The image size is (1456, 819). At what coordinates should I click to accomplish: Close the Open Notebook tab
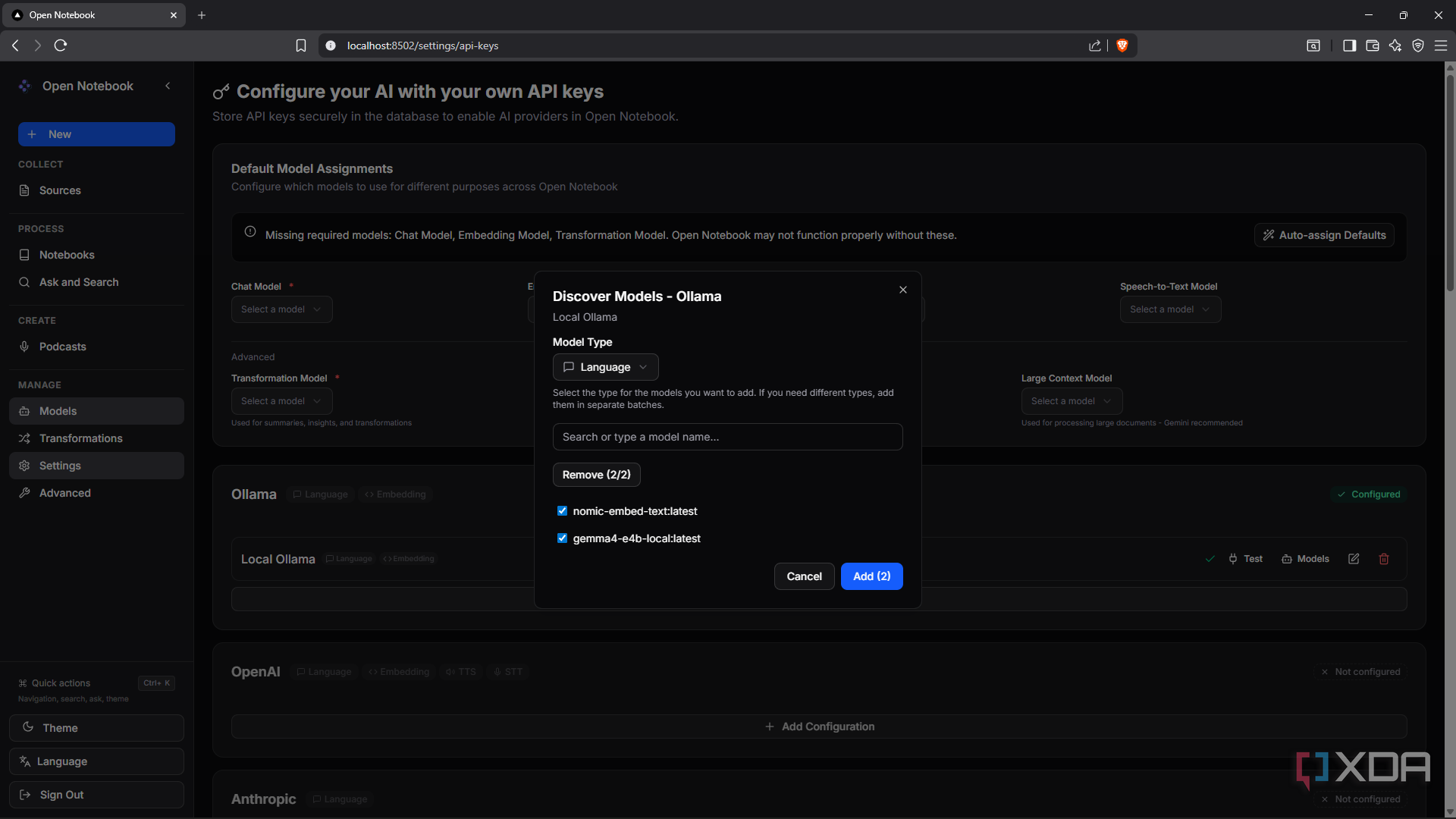(x=174, y=15)
